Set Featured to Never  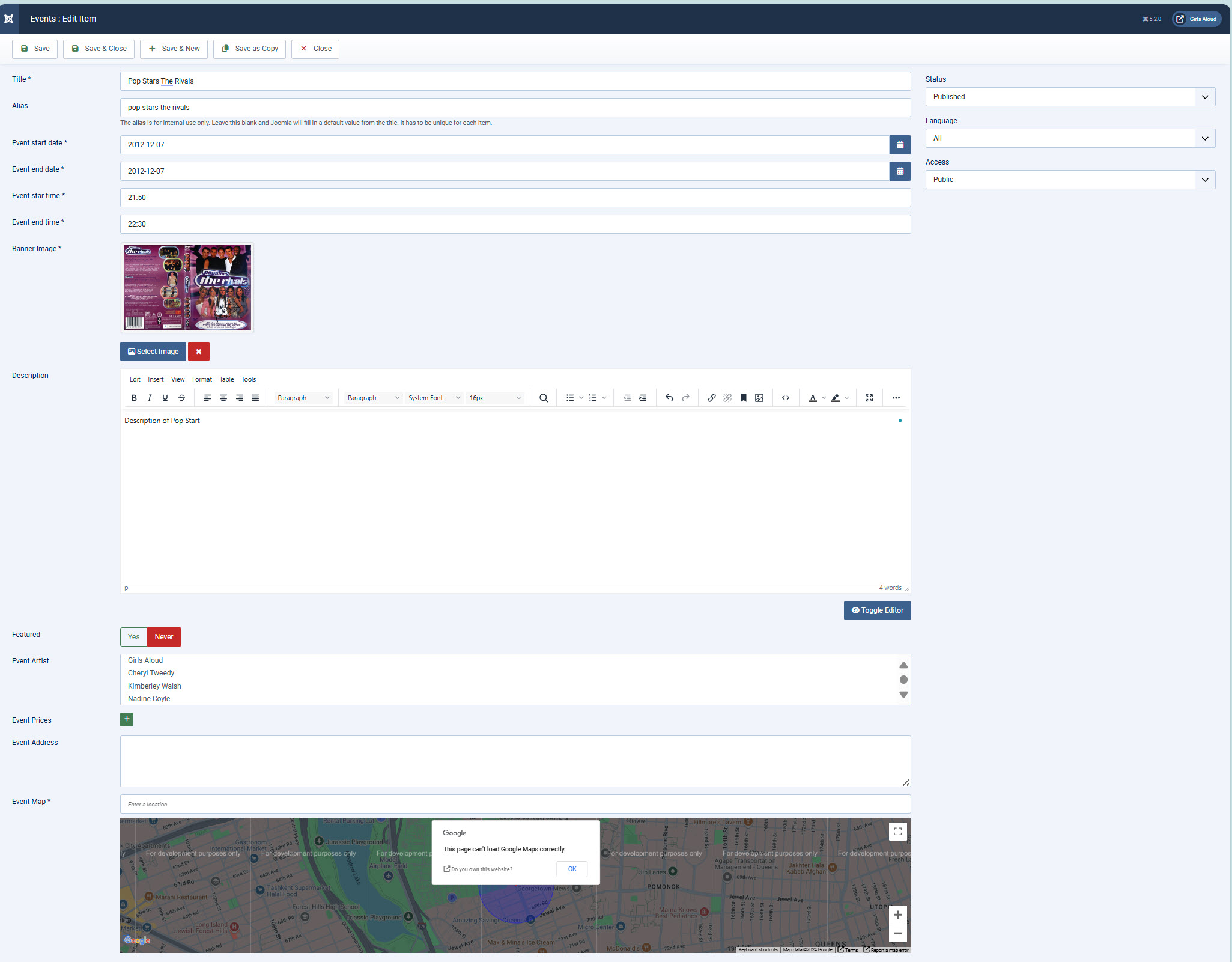164,637
